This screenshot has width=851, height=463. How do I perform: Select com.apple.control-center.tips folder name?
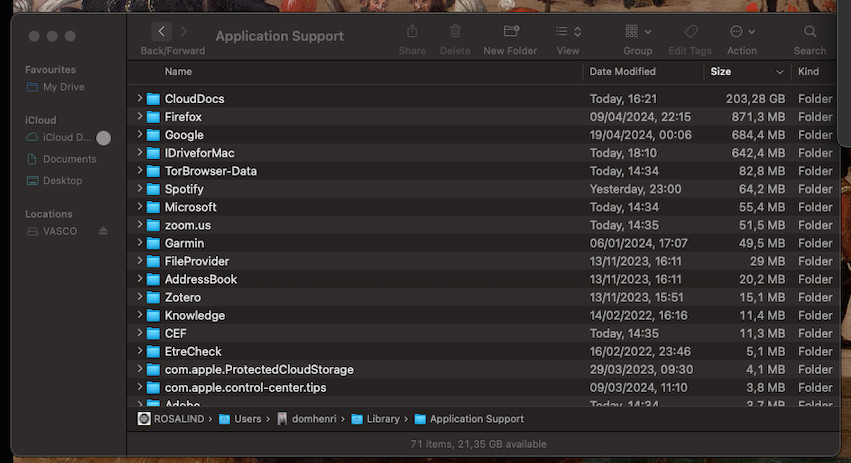coord(245,388)
